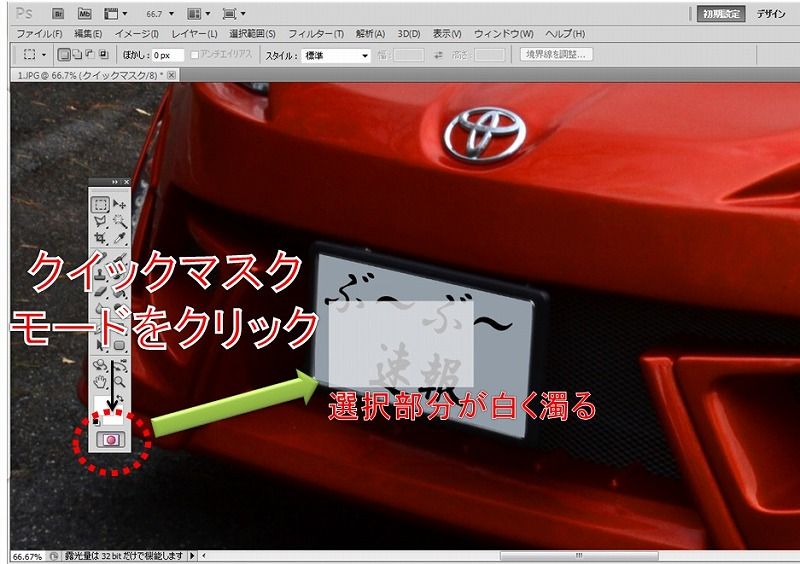The width and height of the screenshot is (800, 564).
Task: Open the Screen Mode dropdown
Action: coord(234,14)
